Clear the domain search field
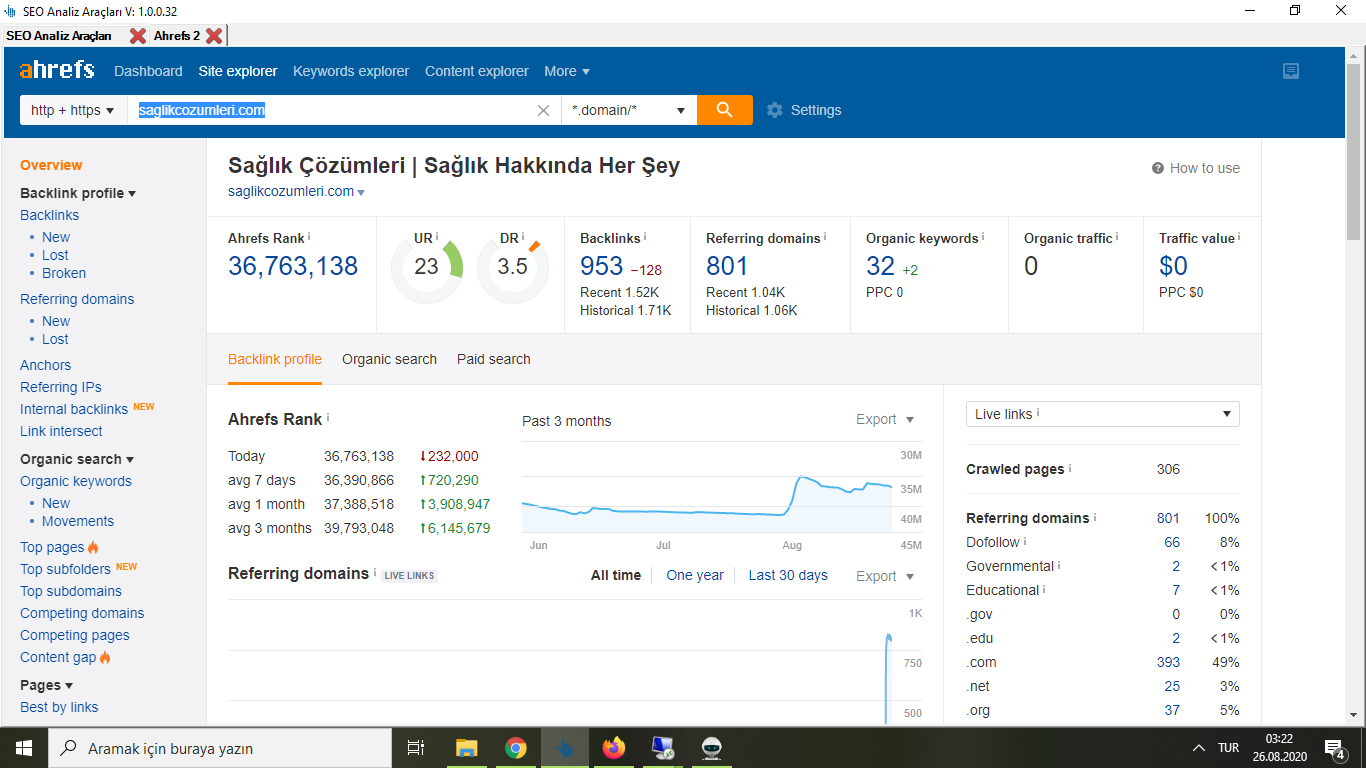Viewport: 1366px width, 768px height. click(543, 111)
